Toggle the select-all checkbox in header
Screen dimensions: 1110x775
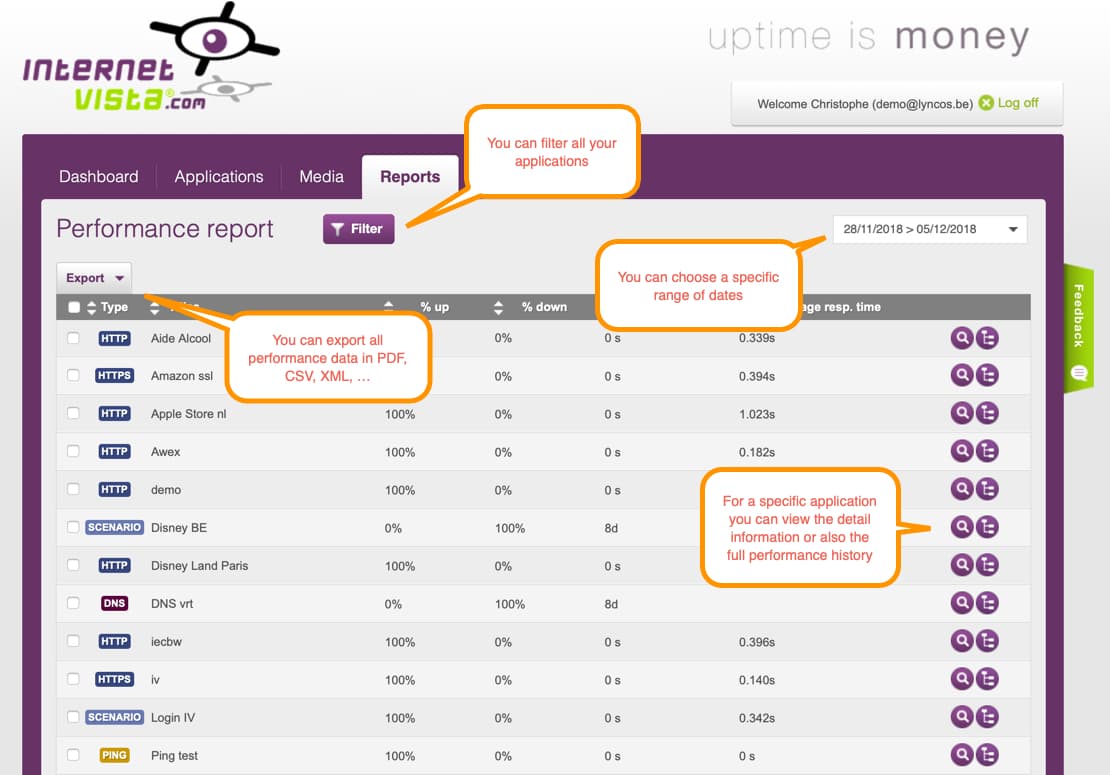tap(74, 308)
